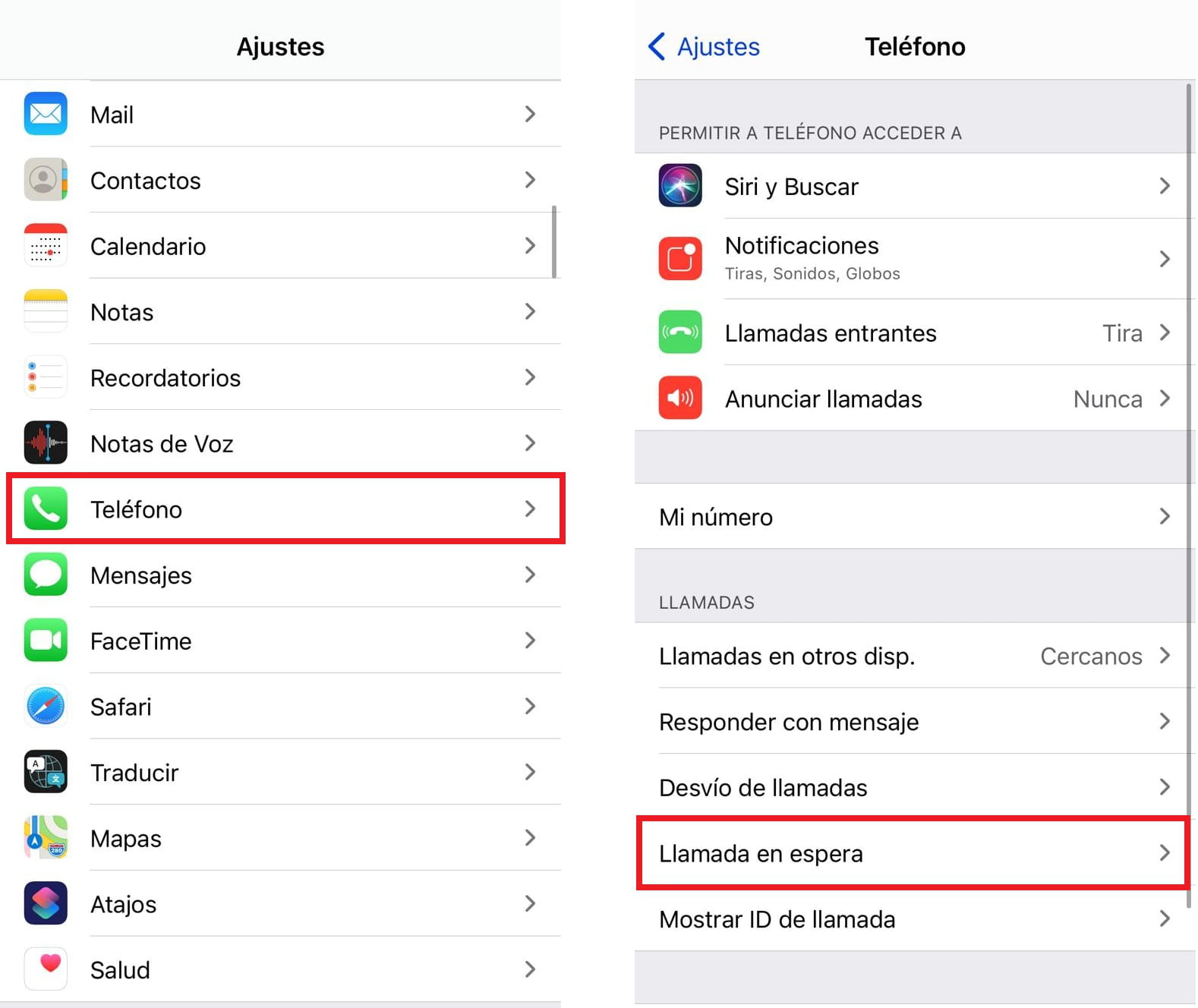Open the Llamada en espera row
The image size is (1198, 1008).
(911, 853)
